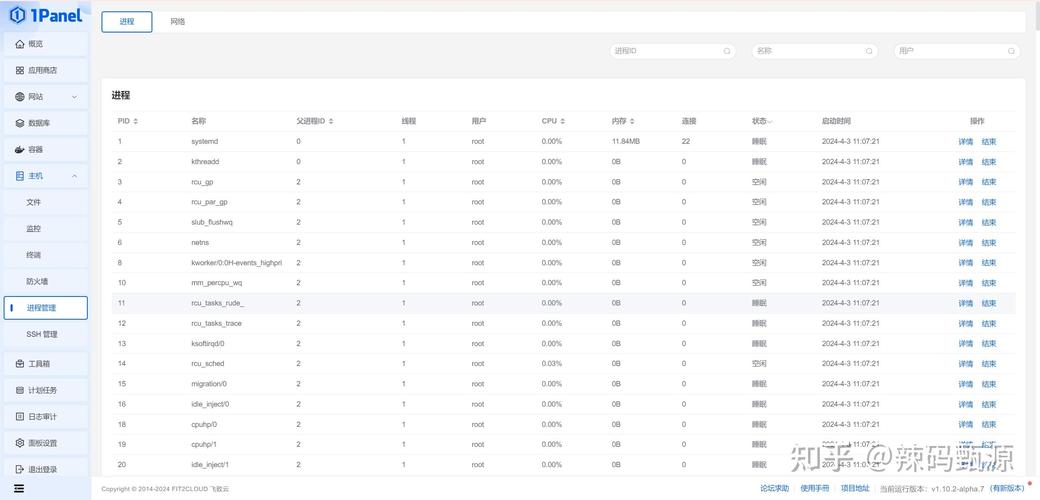Click 结束 for idle_inject/0 process

point(989,405)
